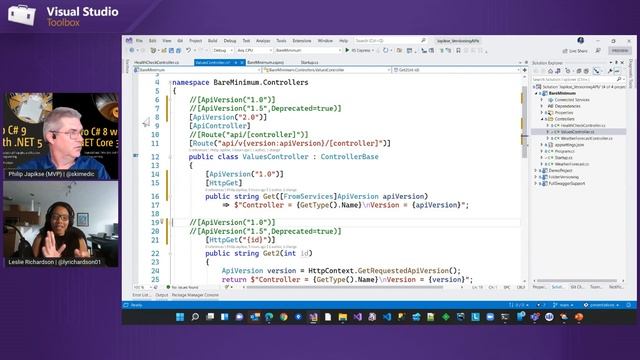Close the Solution Explorer panel
Viewport: 640px width, 360px height.
622,62
